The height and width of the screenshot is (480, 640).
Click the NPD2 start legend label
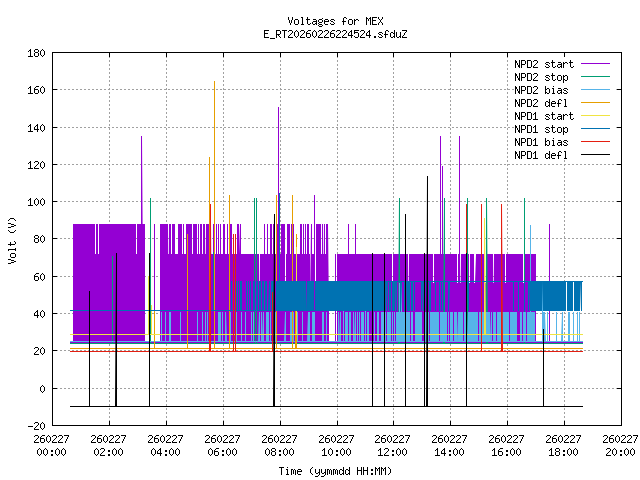coord(542,64)
